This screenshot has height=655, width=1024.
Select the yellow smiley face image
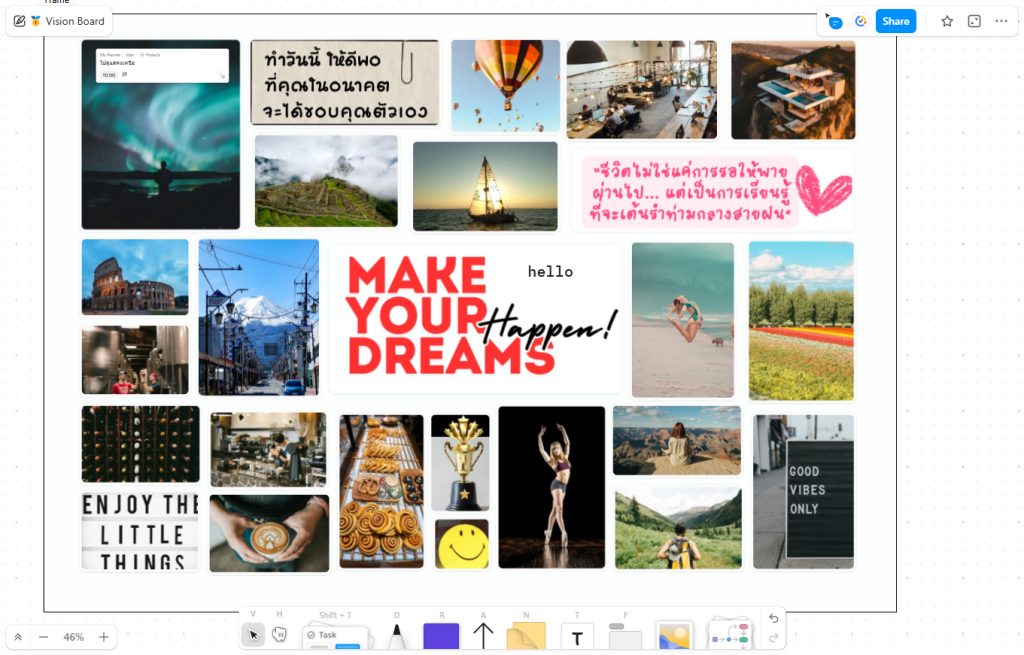462,544
